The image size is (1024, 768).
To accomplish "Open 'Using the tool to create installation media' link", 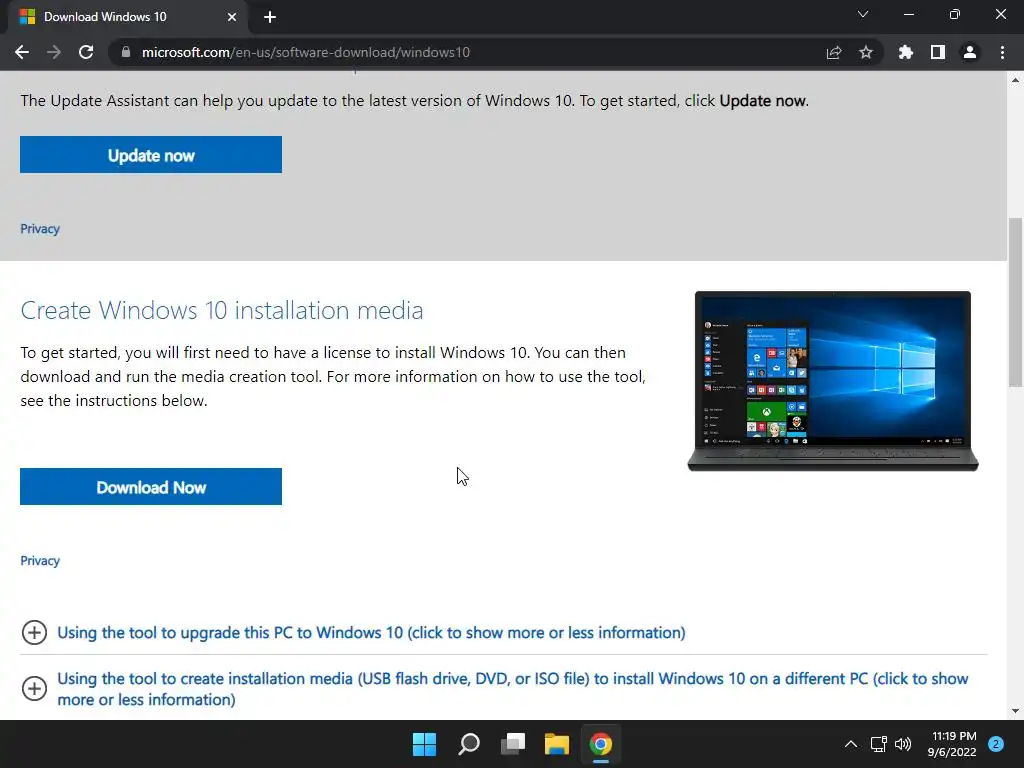I will pos(513,689).
